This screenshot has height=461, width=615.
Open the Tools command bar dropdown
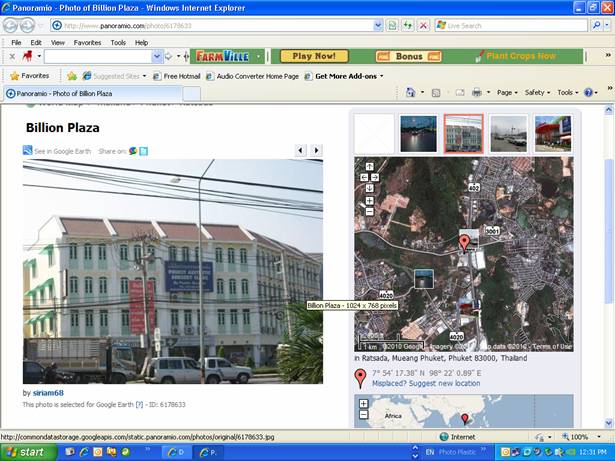coord(577,93)
